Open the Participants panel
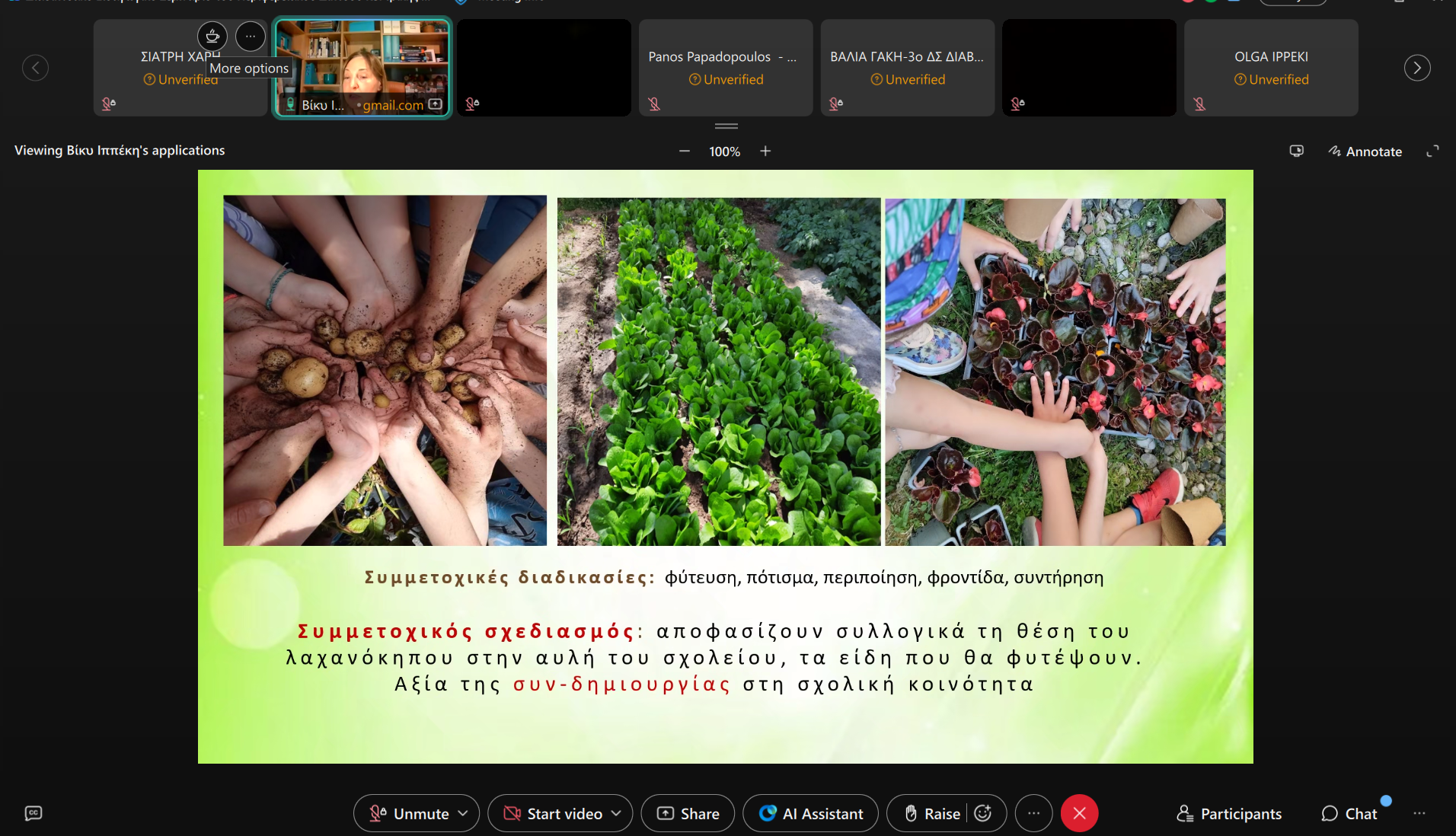Image resolution: width=1456 pixels, height=836 pixels. 1229,813
